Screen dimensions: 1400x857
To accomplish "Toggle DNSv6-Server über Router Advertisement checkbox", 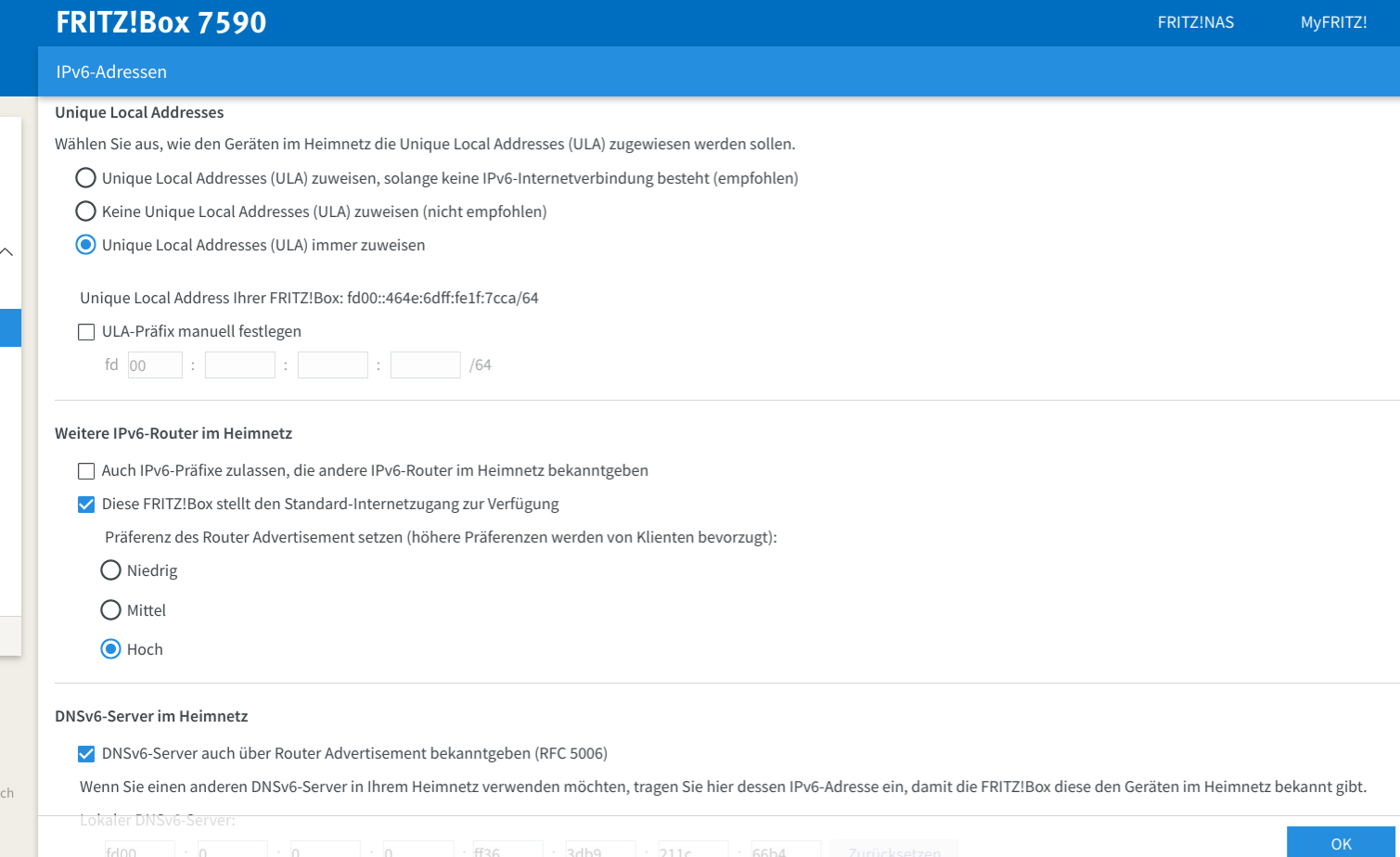I will (86, 754).
